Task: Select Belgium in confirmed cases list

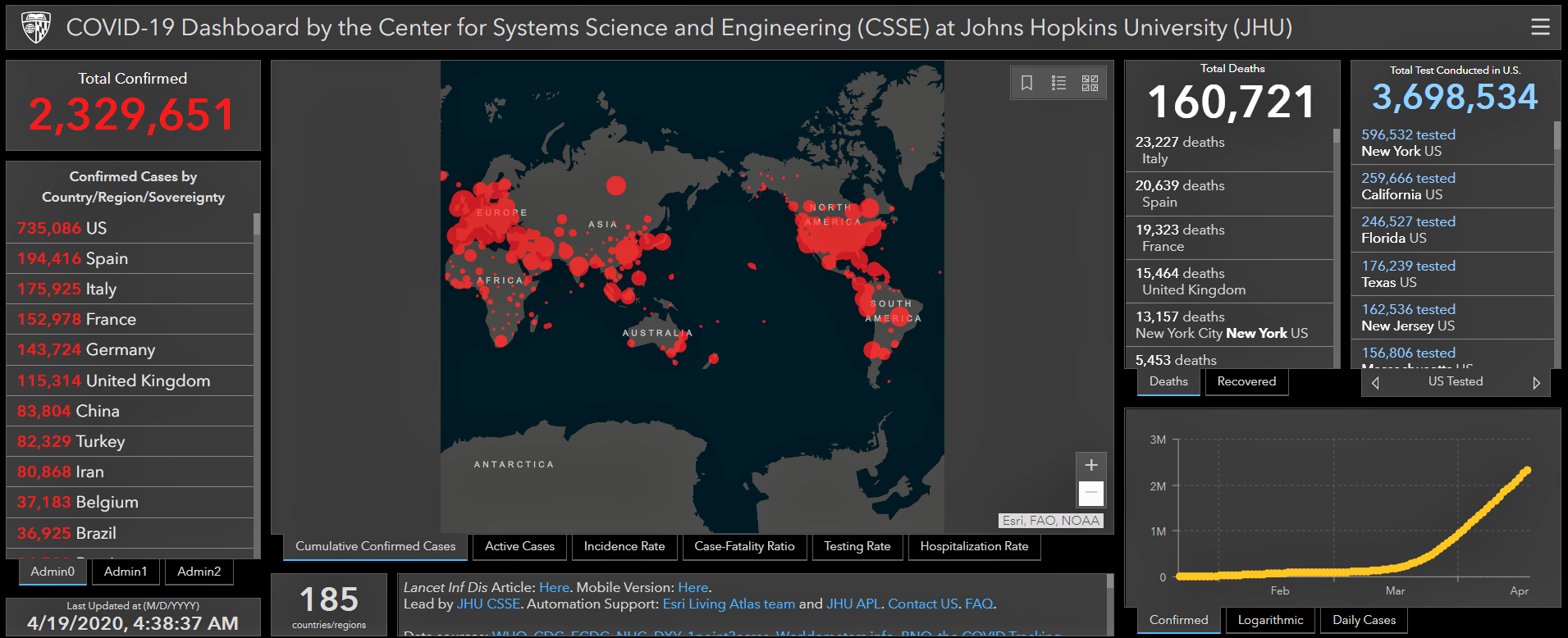Action: click(x=130, y=502)
